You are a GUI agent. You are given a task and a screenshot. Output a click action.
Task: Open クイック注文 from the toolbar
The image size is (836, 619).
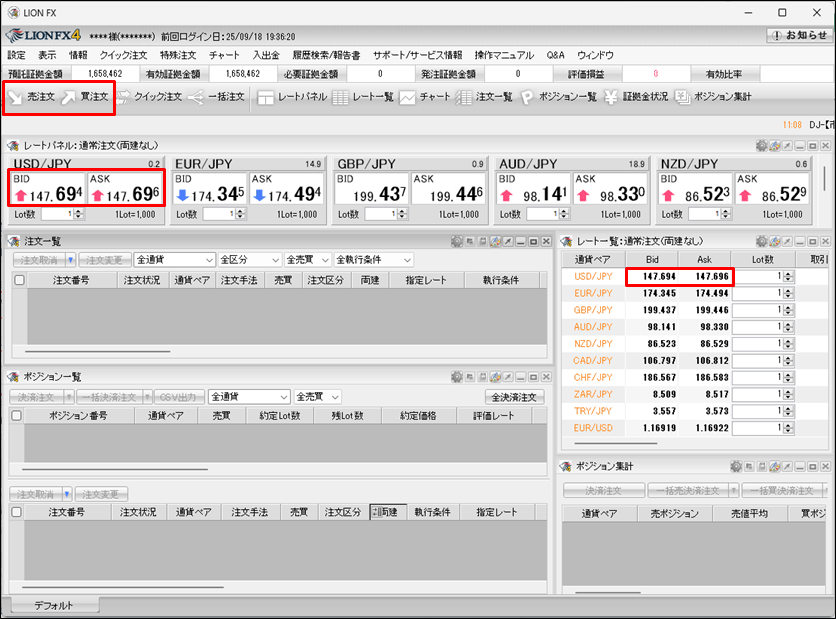point(150,97)
